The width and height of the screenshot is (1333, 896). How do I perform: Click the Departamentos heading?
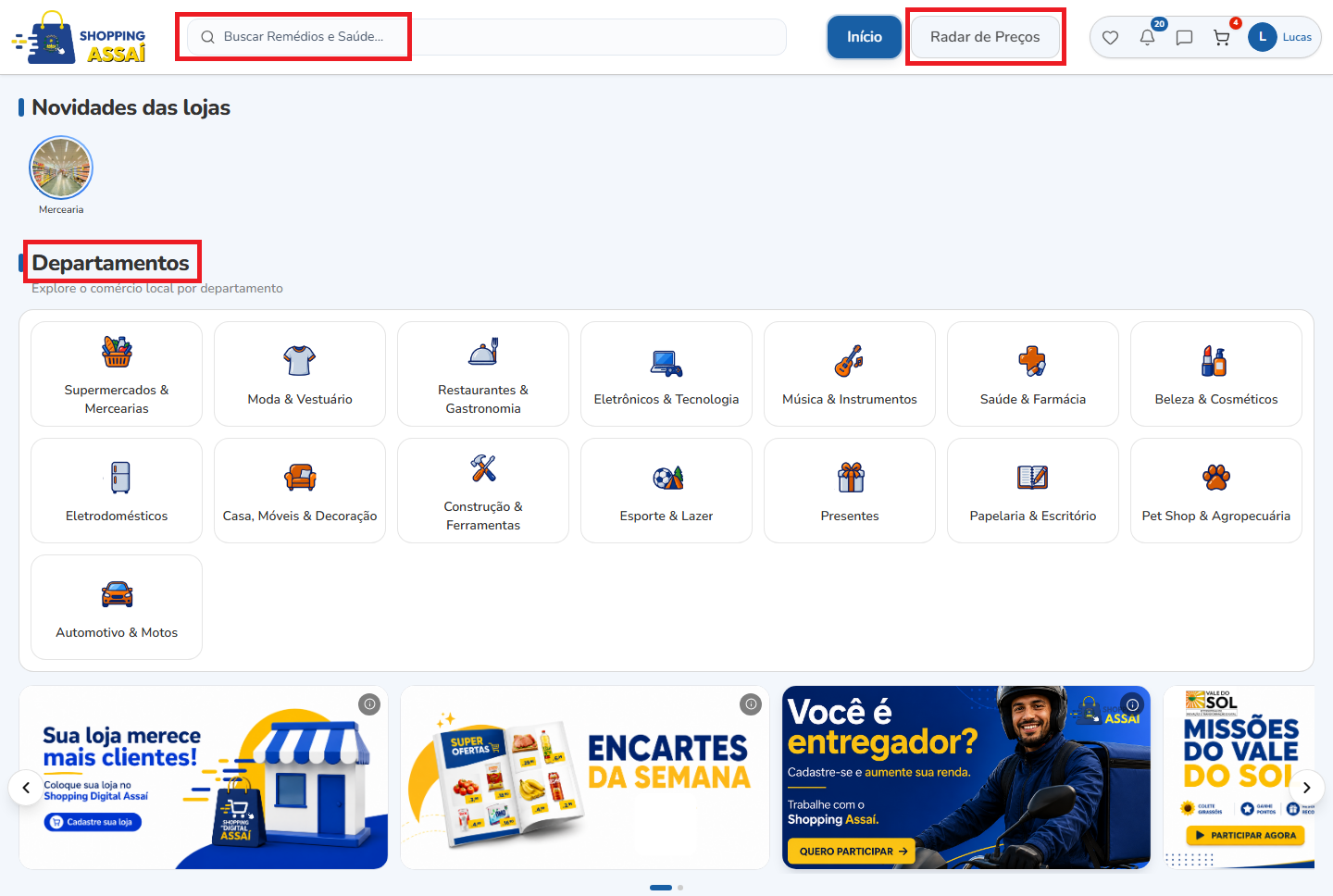tap(110, 263)
